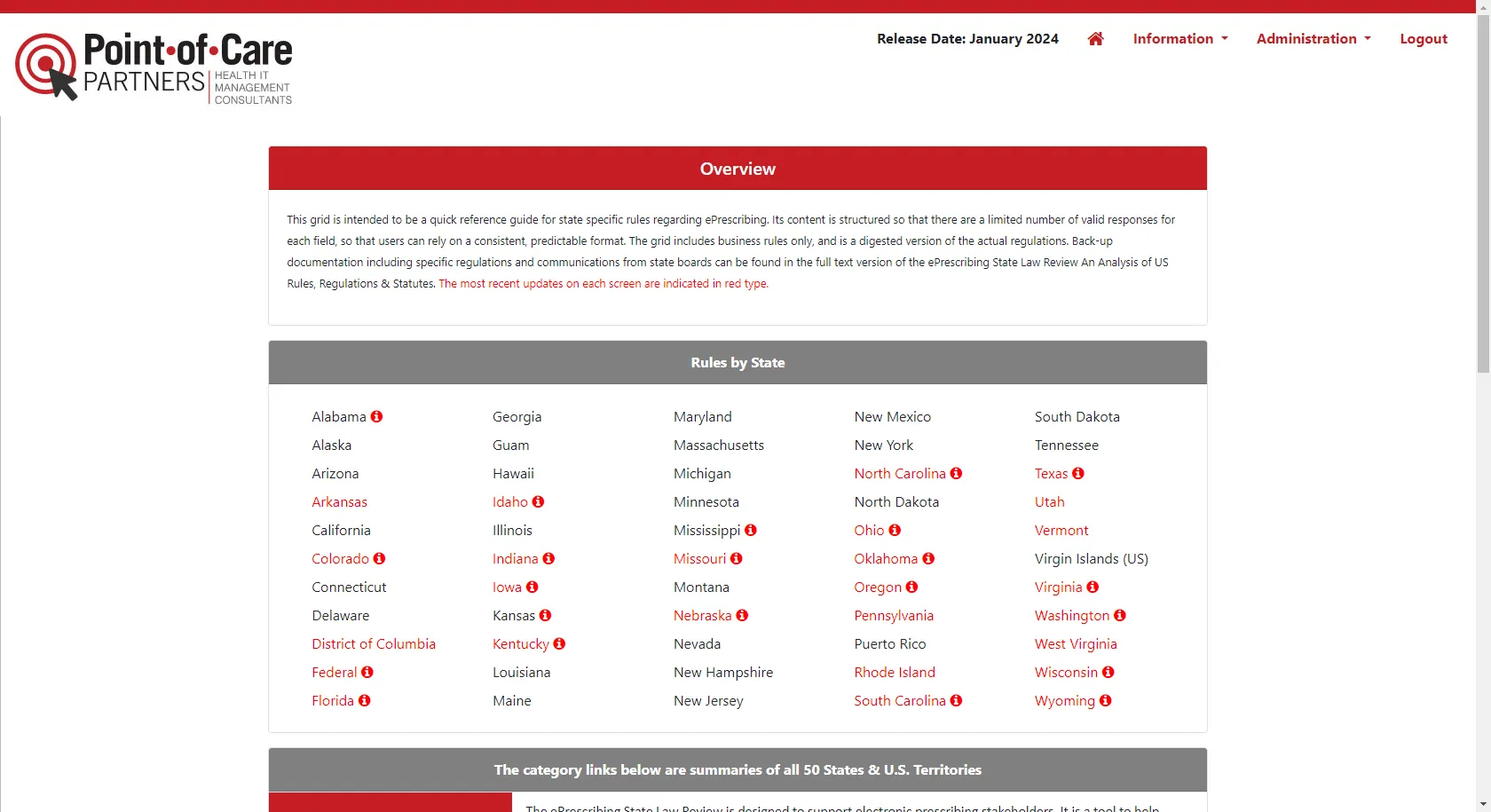Viewport: 1491px width, 812px height.
Task: Open the Rhode Island rules page
Action: 895,672
